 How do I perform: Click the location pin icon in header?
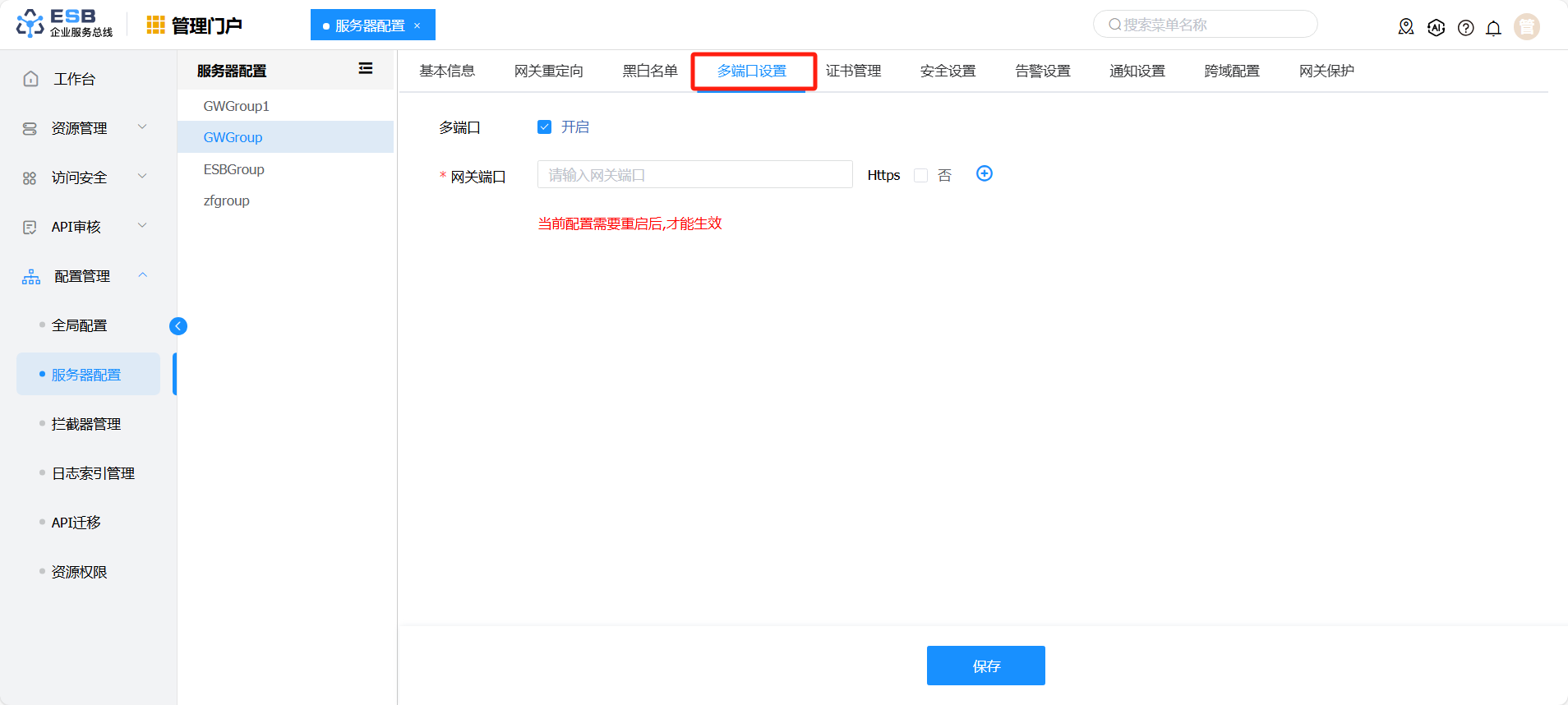(x=1406, y=27)
